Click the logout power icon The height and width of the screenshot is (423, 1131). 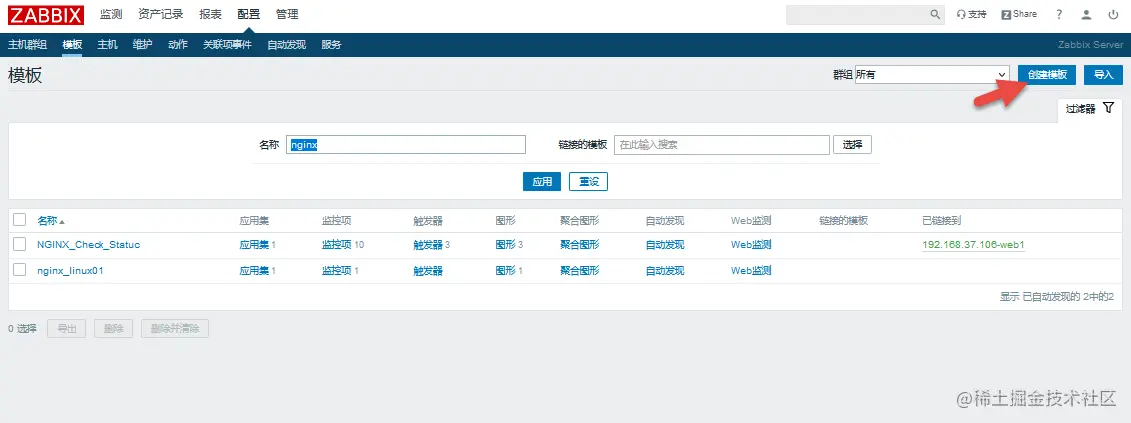pos(1114,14)
